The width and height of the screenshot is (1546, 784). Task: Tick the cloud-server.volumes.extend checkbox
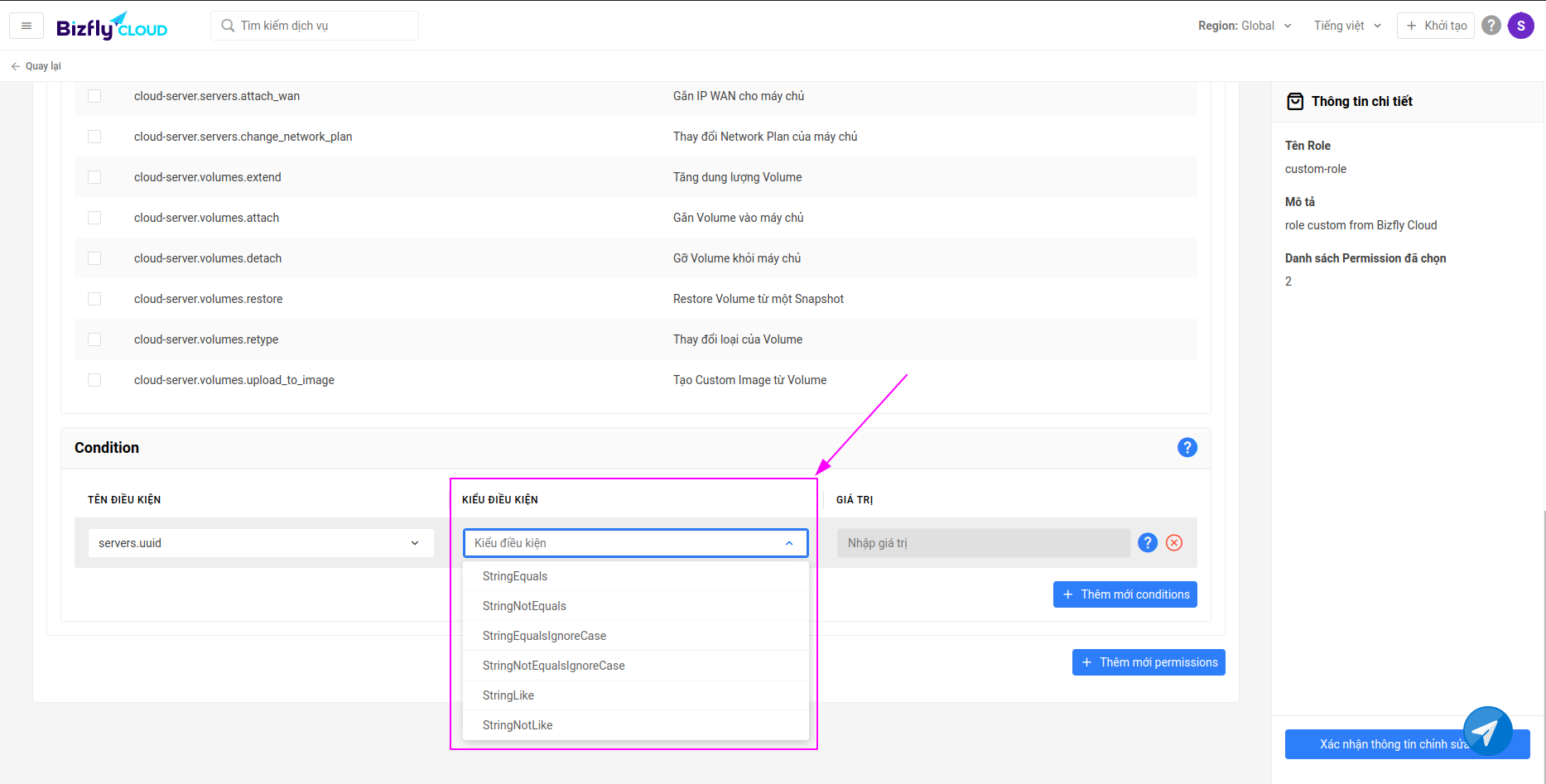coord(94,177)
